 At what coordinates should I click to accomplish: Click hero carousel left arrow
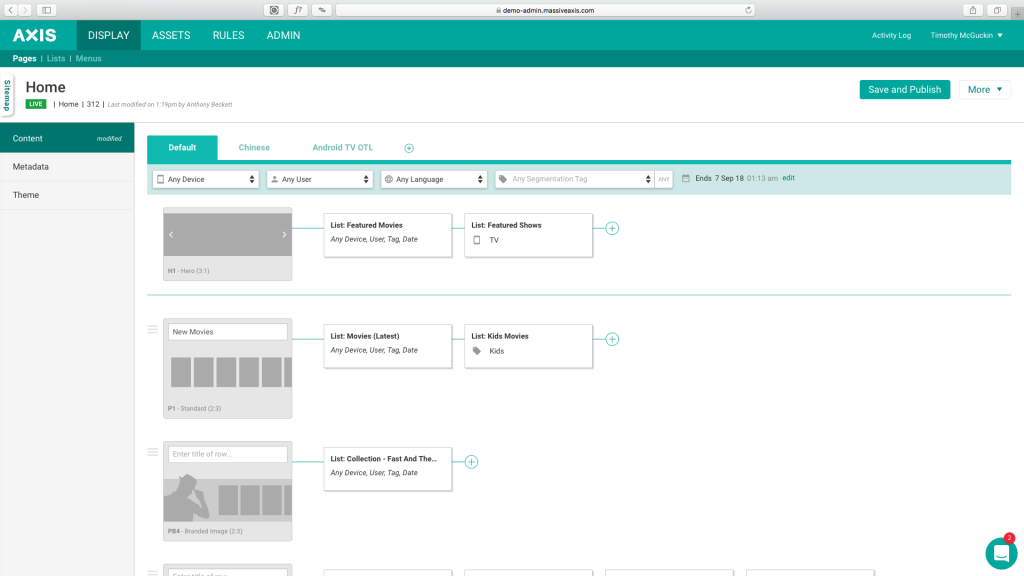coord(171,235)
